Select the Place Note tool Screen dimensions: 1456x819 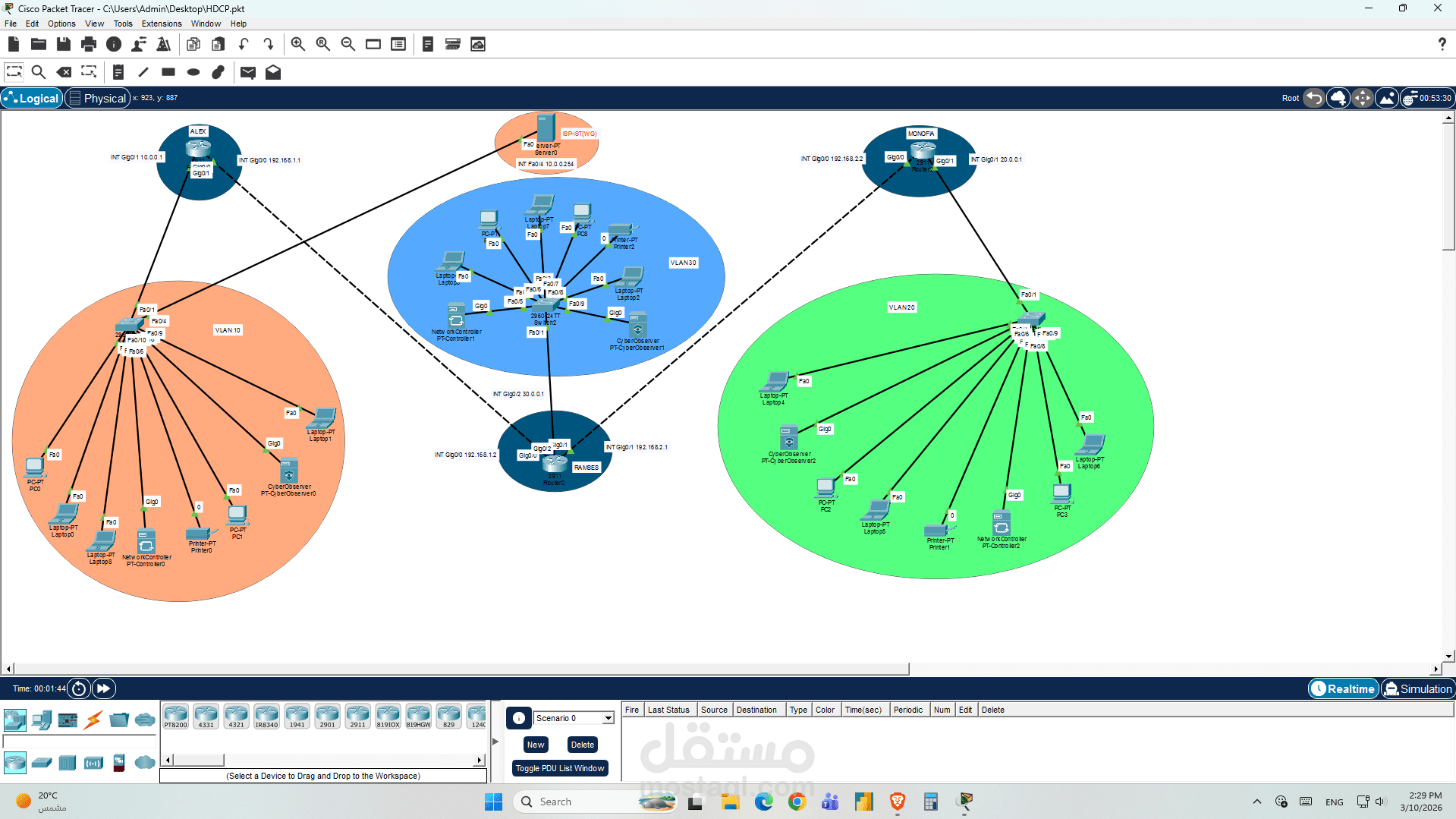point(118,72)
